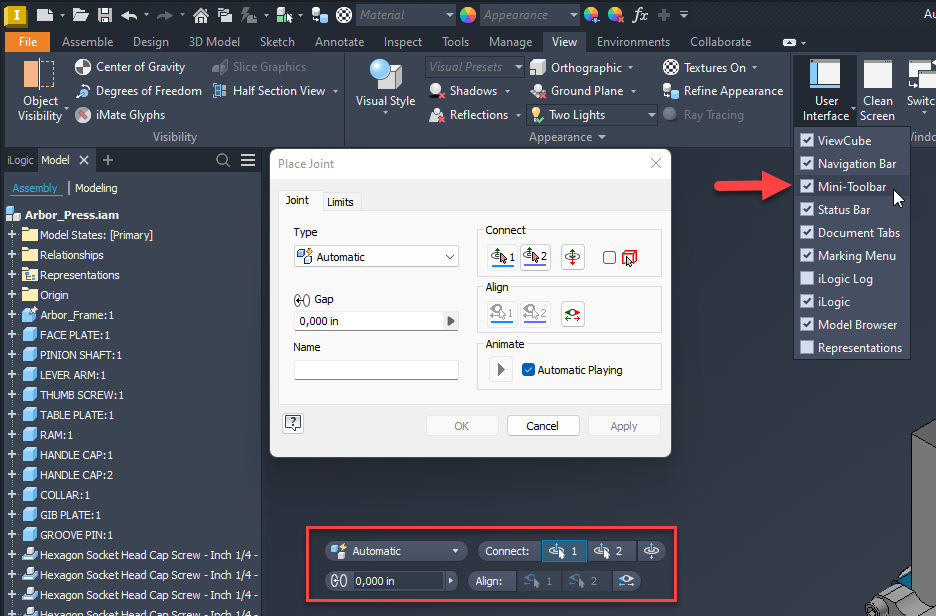Click the Apply button in Place Joint dialog
This screenshot has width=936, height=616.
coord(624,426)
